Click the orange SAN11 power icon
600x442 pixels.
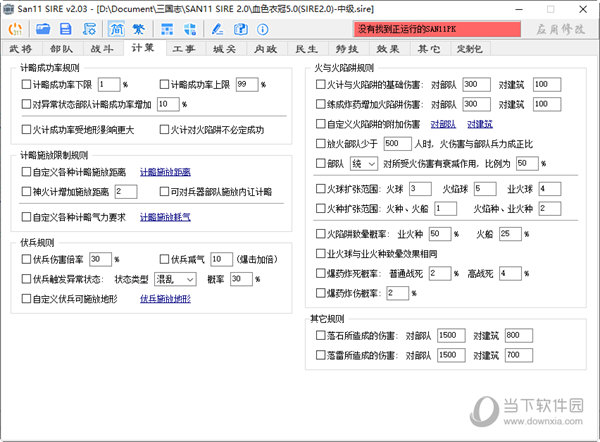[x=15, y=29]
